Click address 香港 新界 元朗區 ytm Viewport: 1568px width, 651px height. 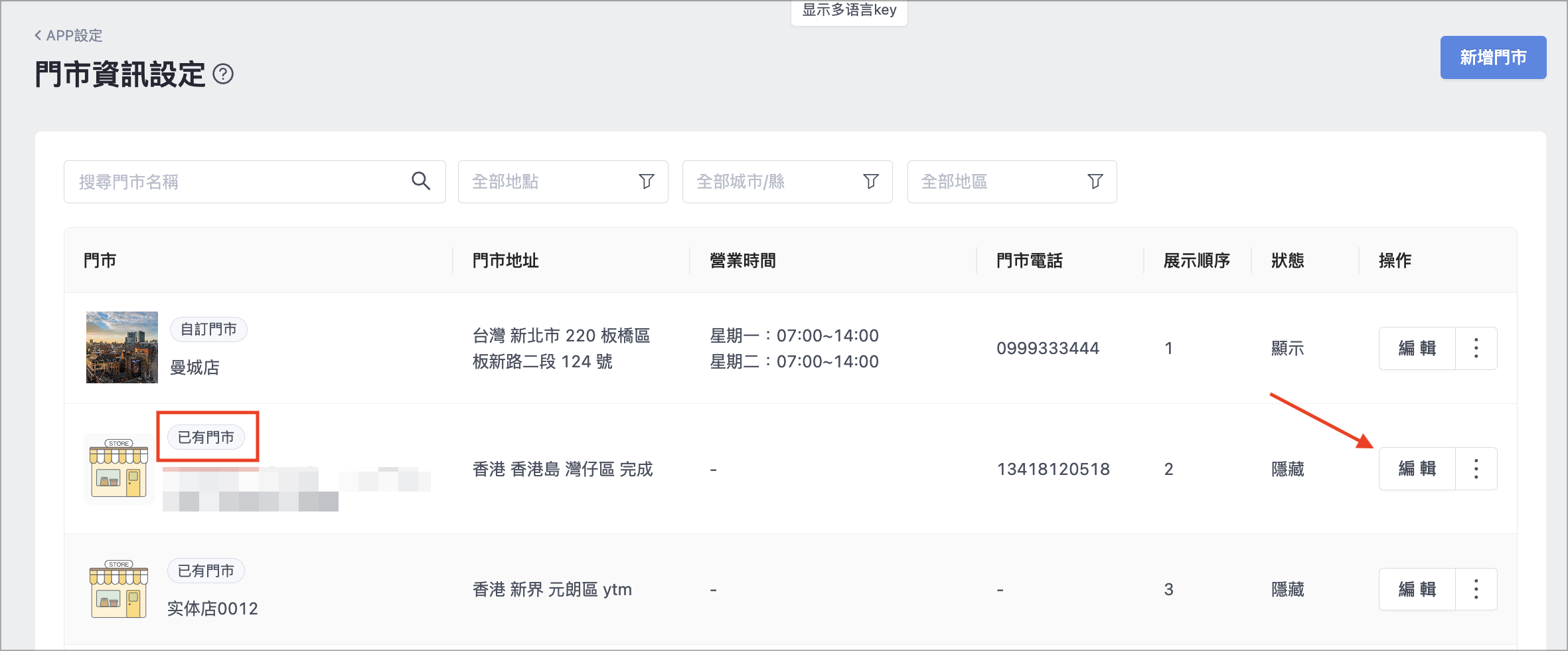pyautogui.click(x=552, y=589)
